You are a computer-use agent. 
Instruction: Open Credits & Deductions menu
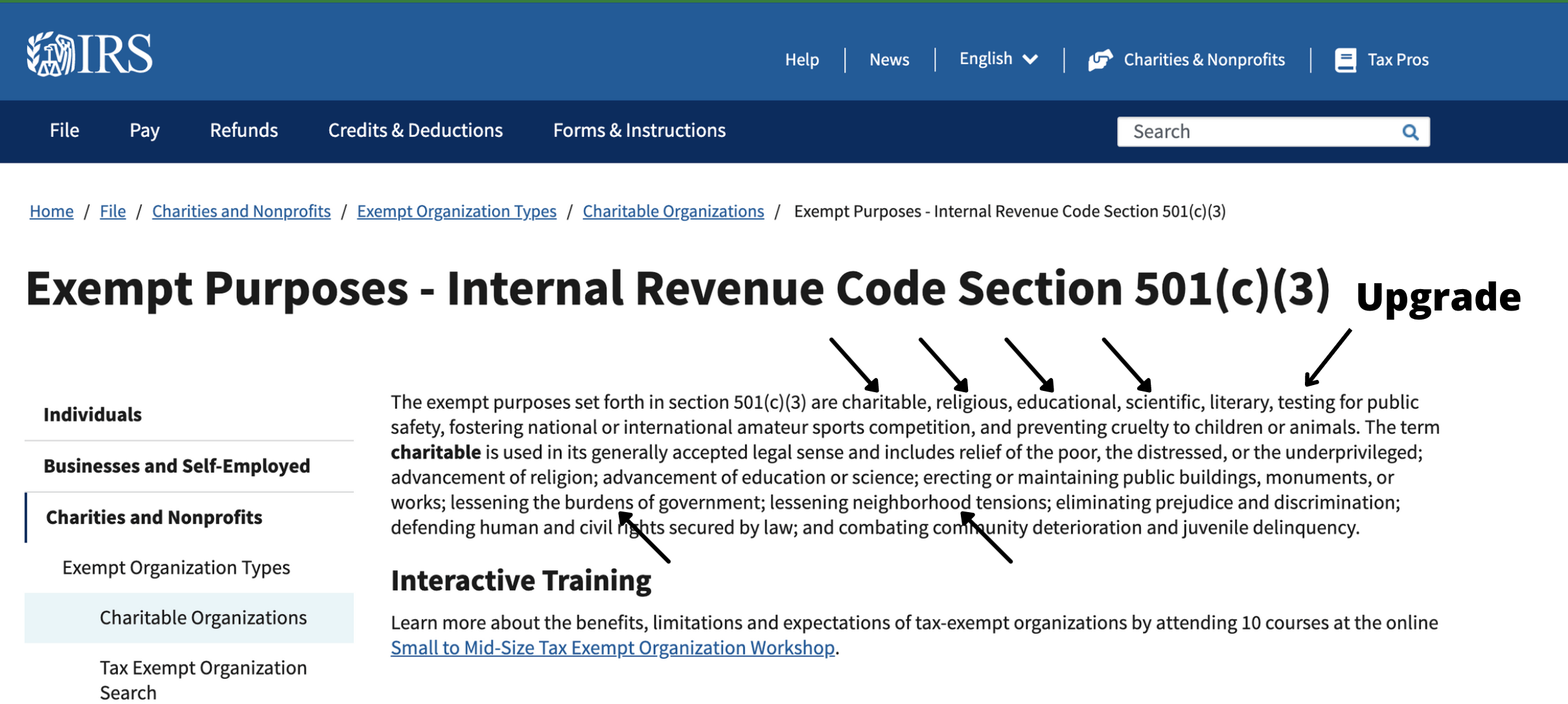(x=415, y=130)
